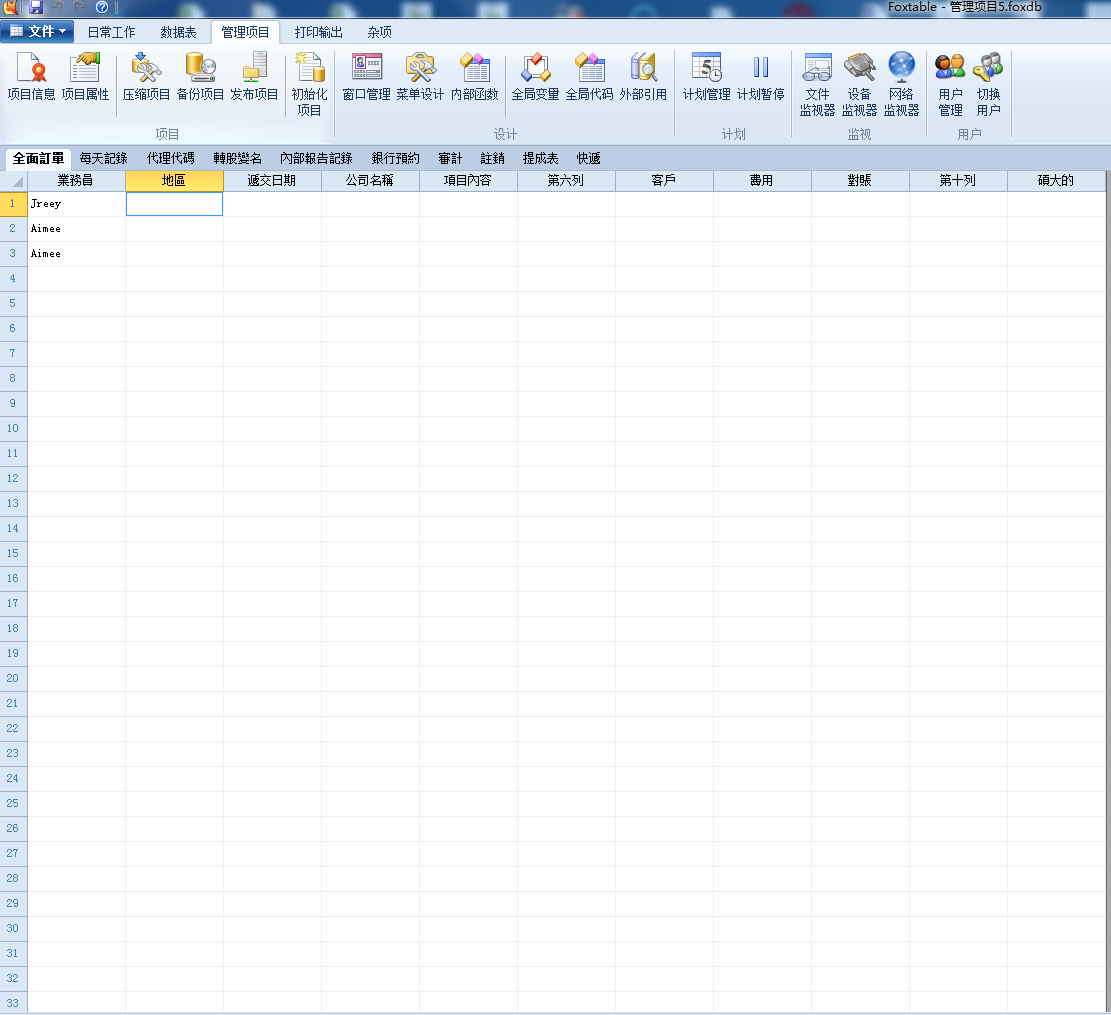Select 碩大的 column header
1111x1015 pixels.
[x=1056, y=181]
